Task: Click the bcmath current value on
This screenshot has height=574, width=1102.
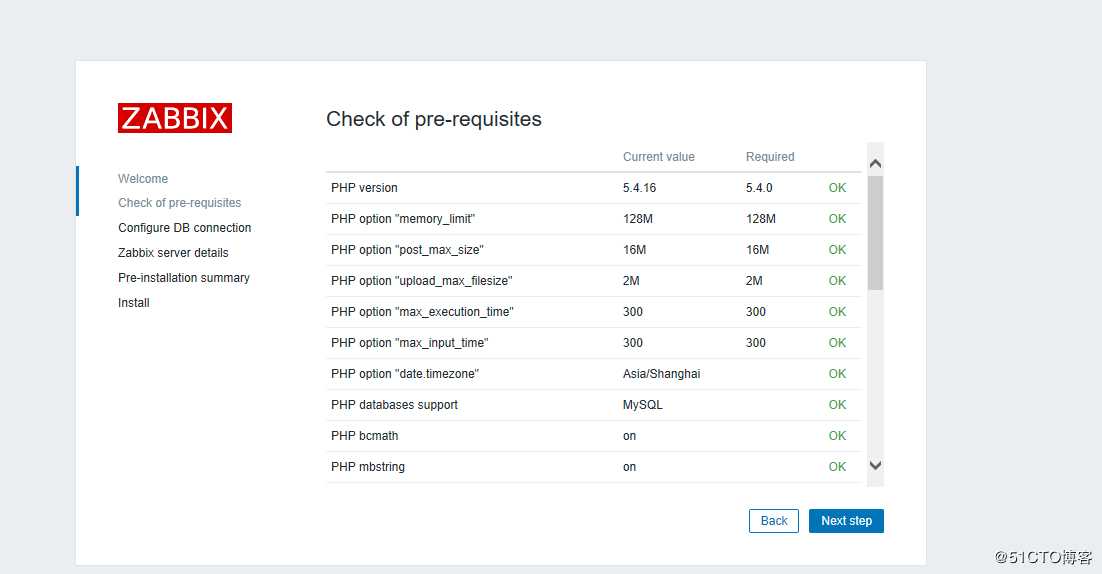Action: click(629, 436)
